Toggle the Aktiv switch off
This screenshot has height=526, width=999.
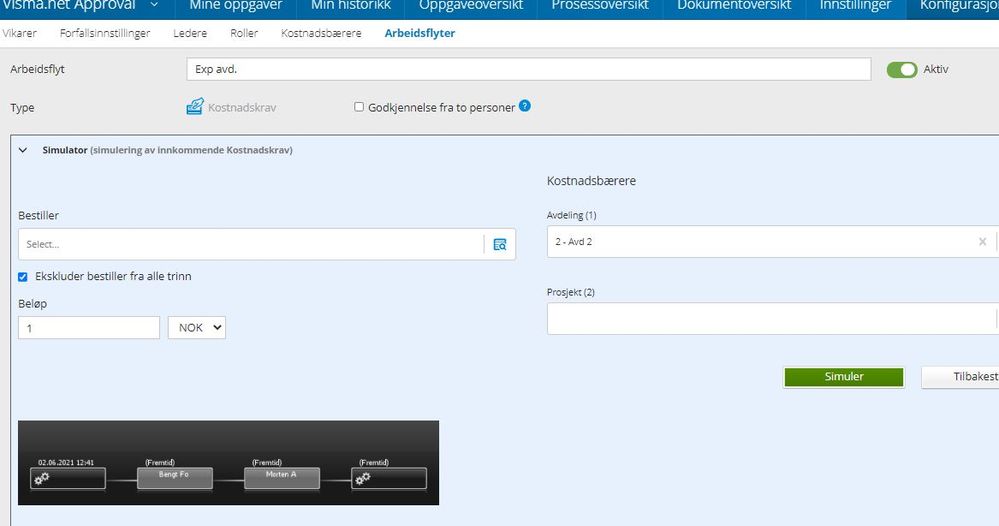point(902,69)
